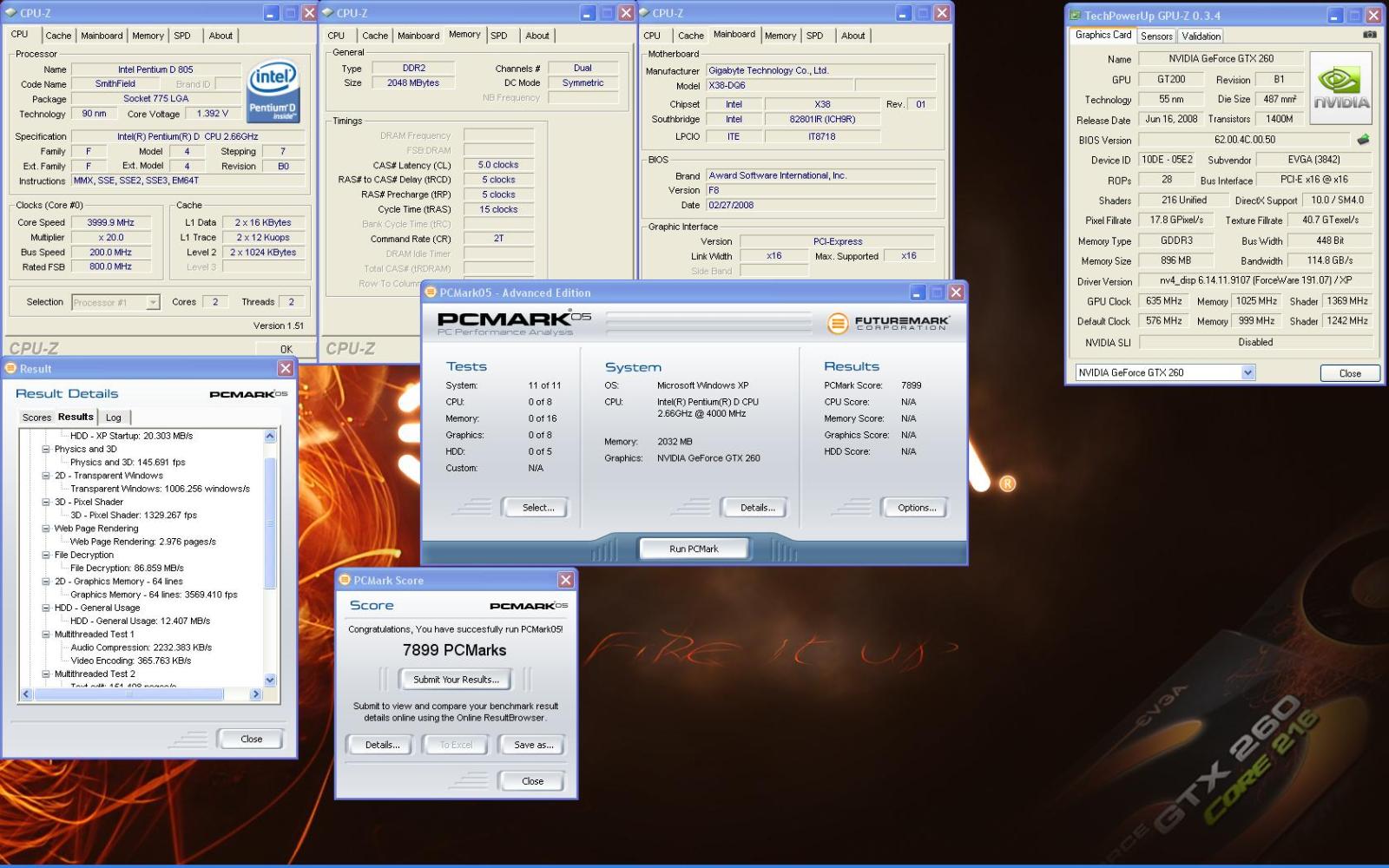Click the GPU-Z BIOS Version field 62.00.4C.00.50

coord(1245,140)
